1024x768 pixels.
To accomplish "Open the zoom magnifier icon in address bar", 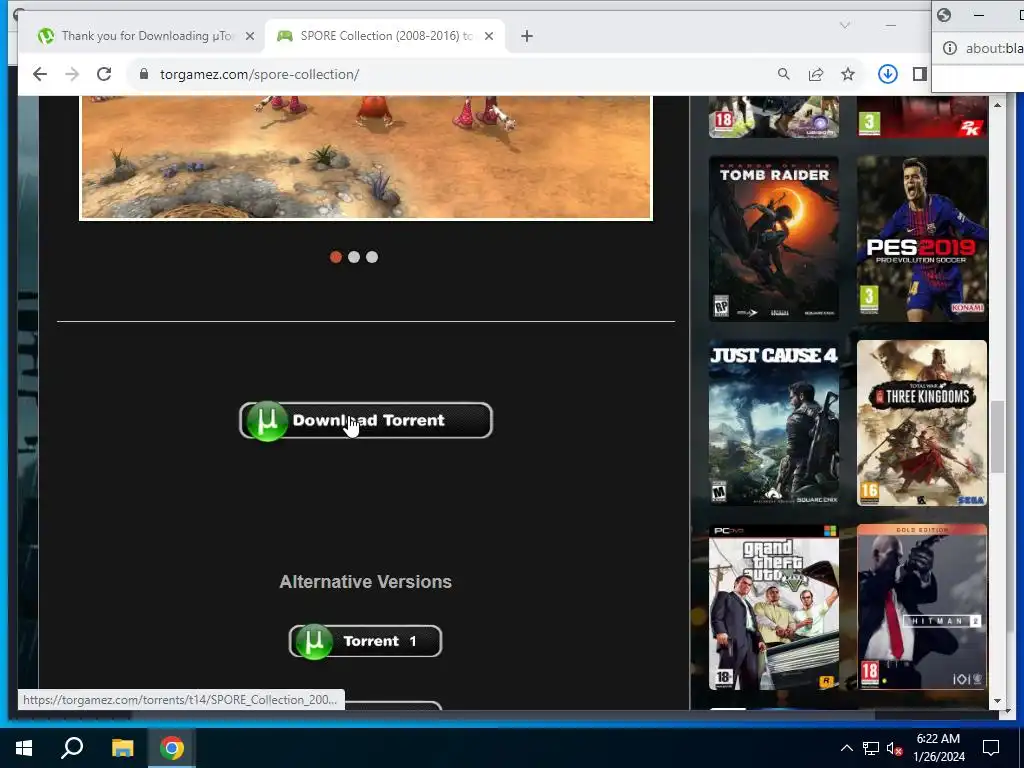I will pos(784,74).
